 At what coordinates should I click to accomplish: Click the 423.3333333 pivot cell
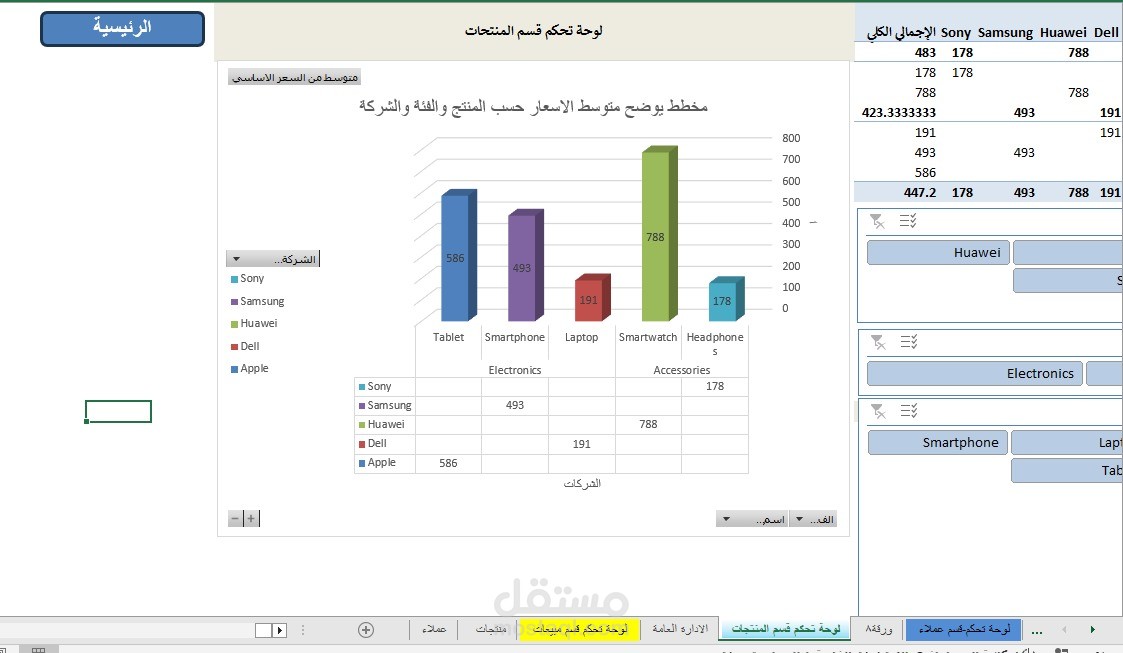click(898, 112)
